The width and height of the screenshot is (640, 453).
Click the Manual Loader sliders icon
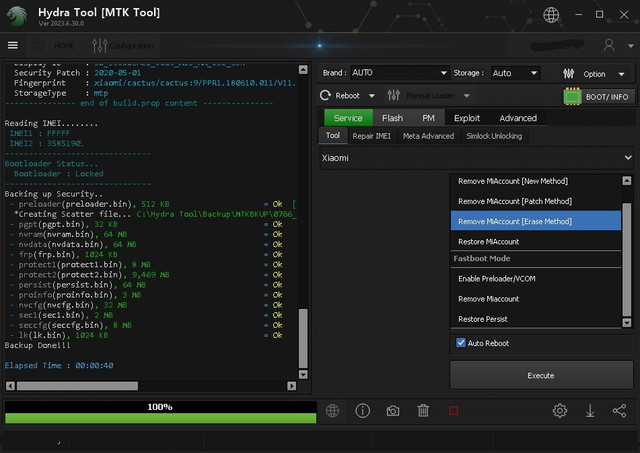point(393,95)
